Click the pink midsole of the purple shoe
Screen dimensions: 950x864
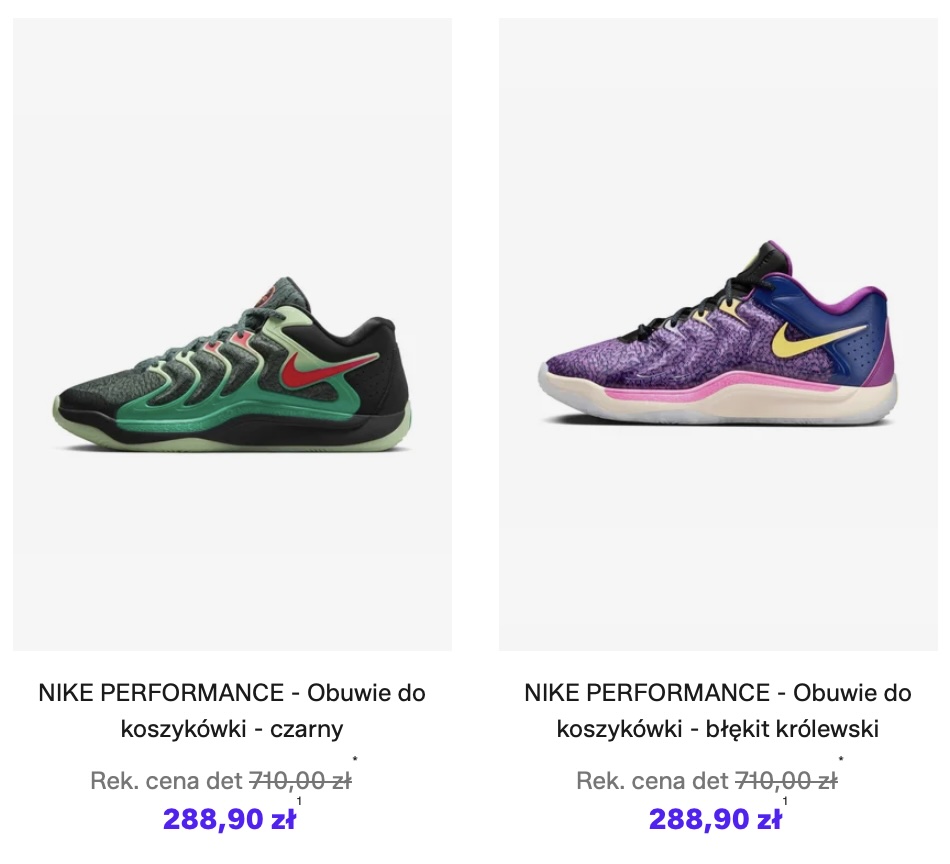tap(700, 386)
